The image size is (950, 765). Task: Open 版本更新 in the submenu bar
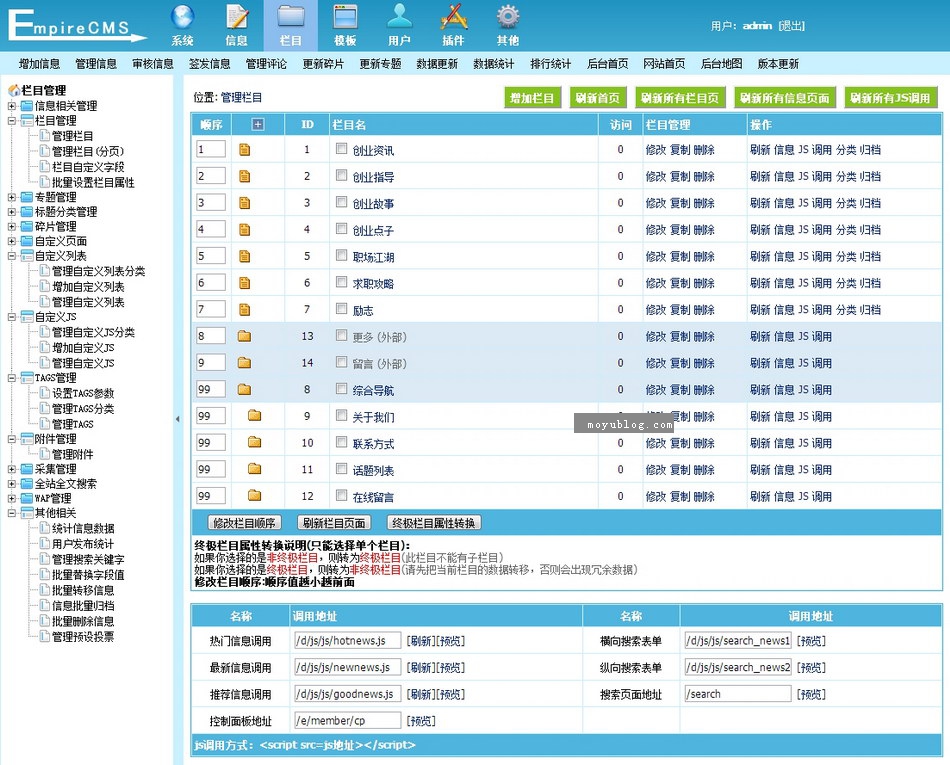click(778, 64)
